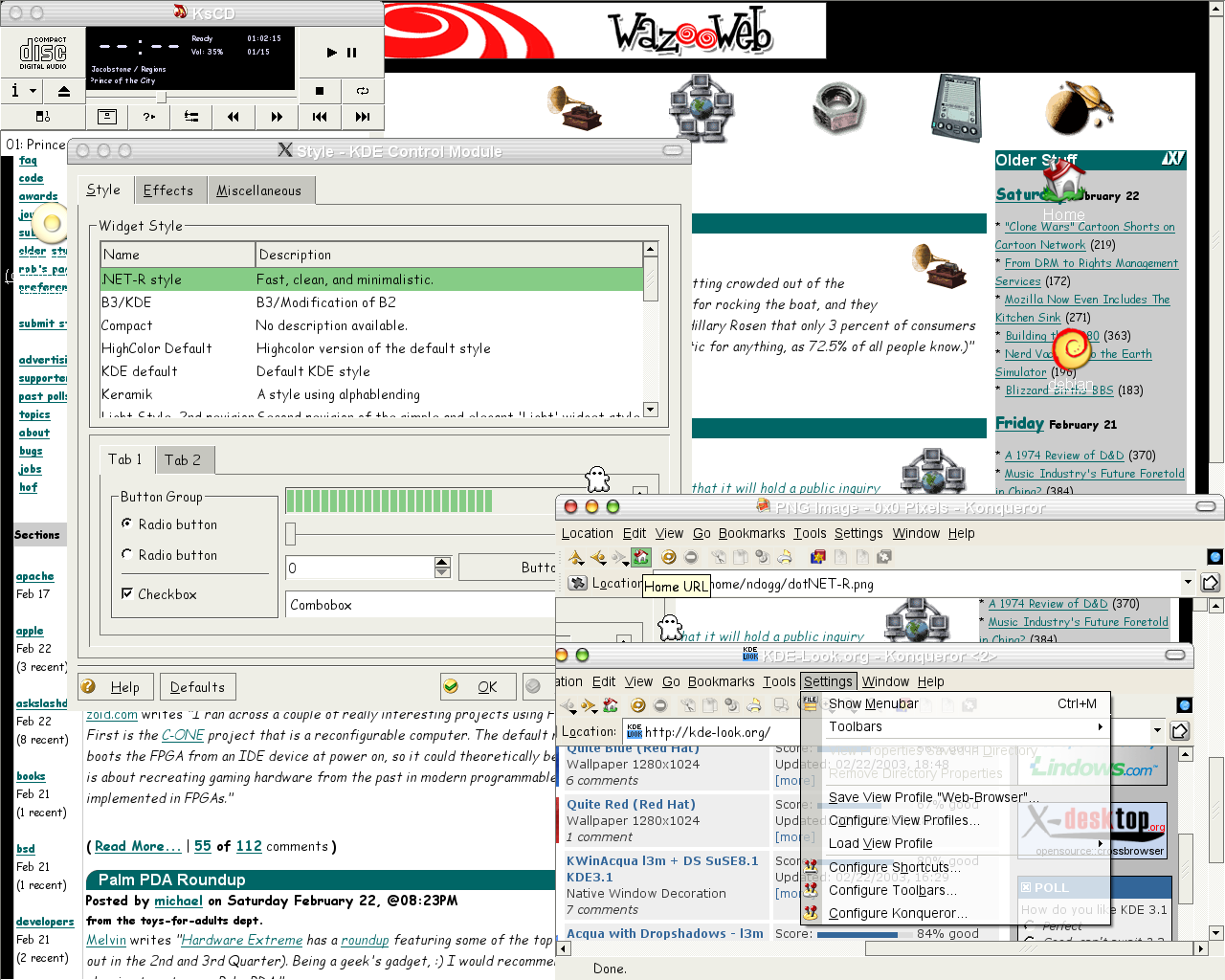Click the Defaults button in Style dialog
The image size is (1225, 980).
(x=197, y=687)
